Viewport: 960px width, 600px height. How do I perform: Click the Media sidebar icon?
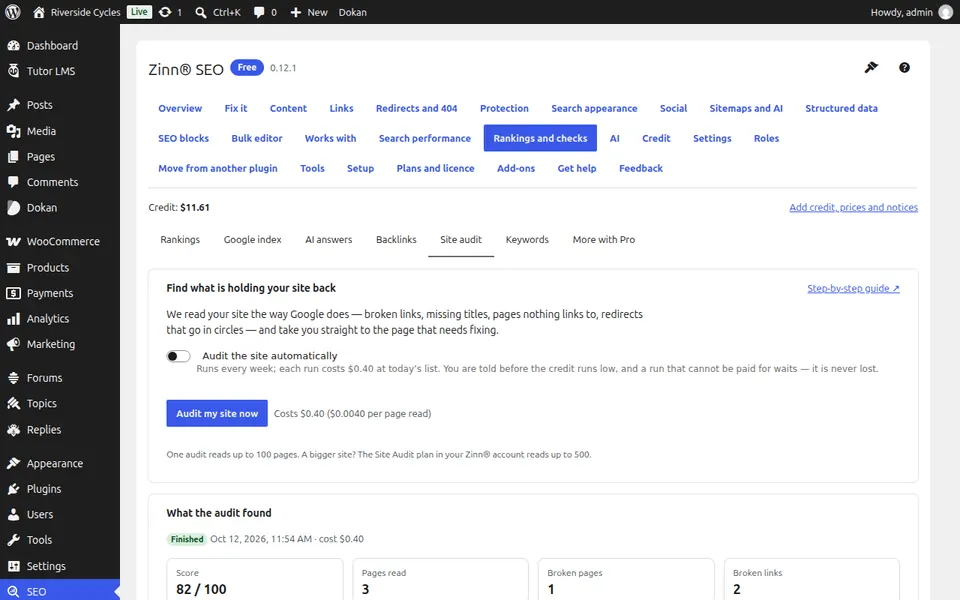pyautogui.click(x=13, y=131)
